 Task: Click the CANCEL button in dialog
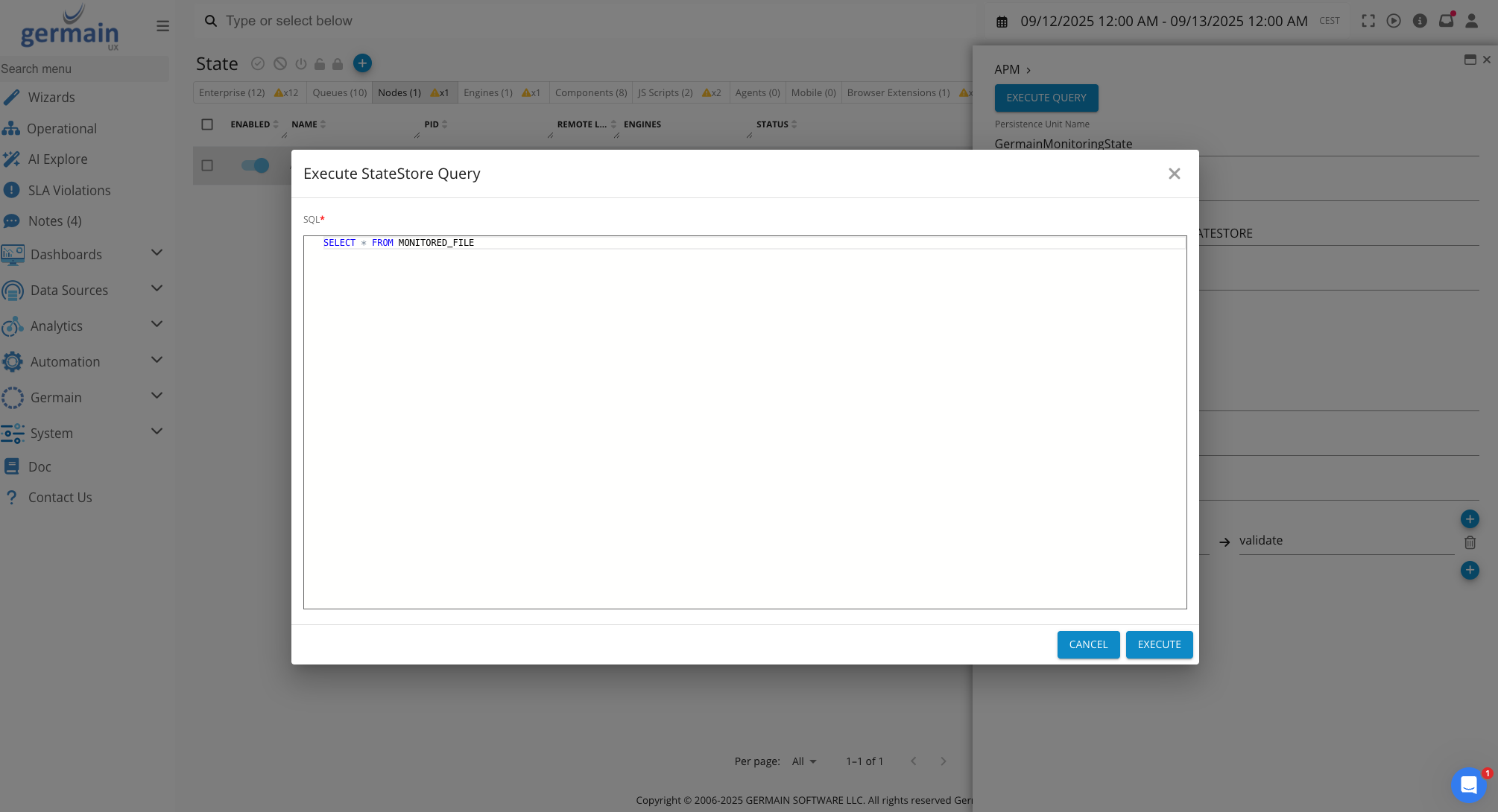(x=1088, y=644)
